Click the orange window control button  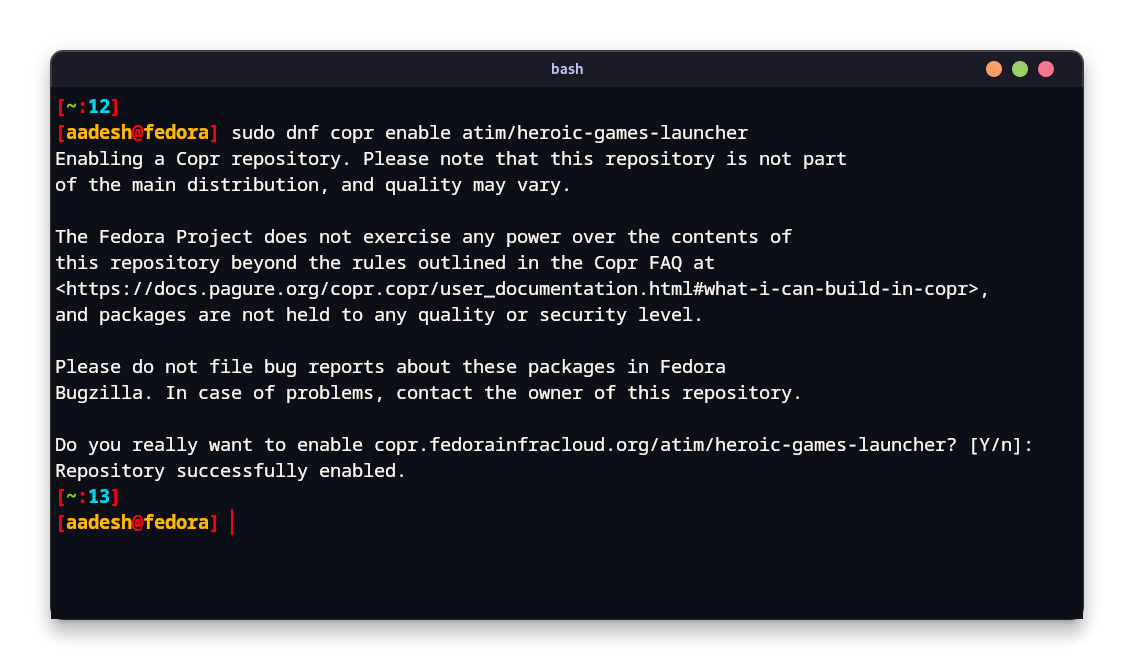point(993,68)
